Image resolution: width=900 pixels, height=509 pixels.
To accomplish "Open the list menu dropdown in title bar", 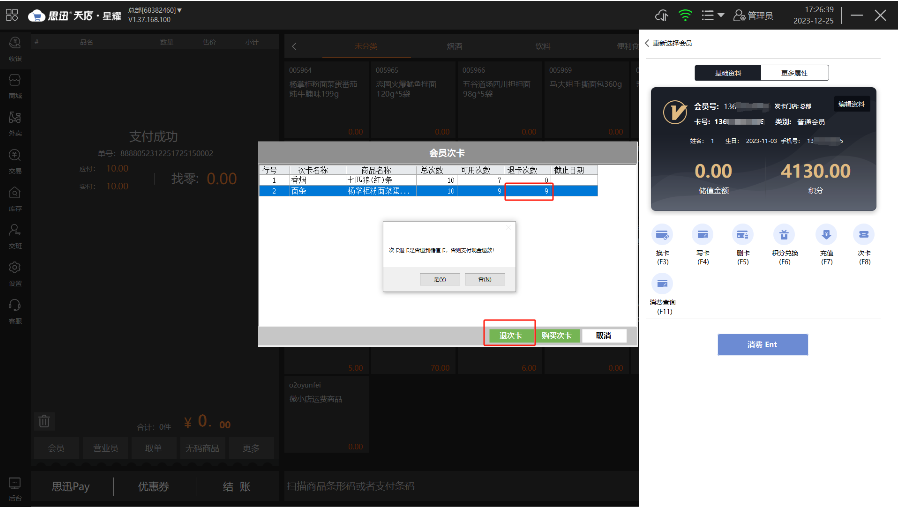I will (x=713, y=15).
